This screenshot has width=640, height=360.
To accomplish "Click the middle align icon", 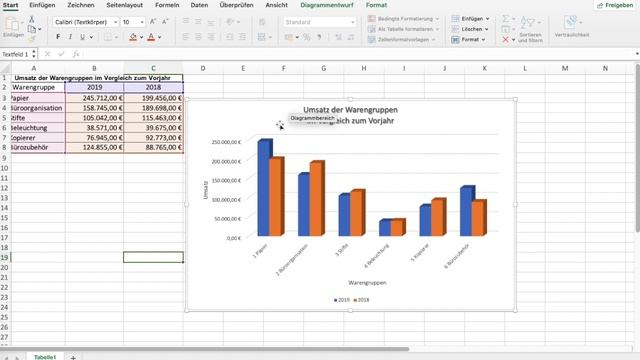I will pos(198,22).
